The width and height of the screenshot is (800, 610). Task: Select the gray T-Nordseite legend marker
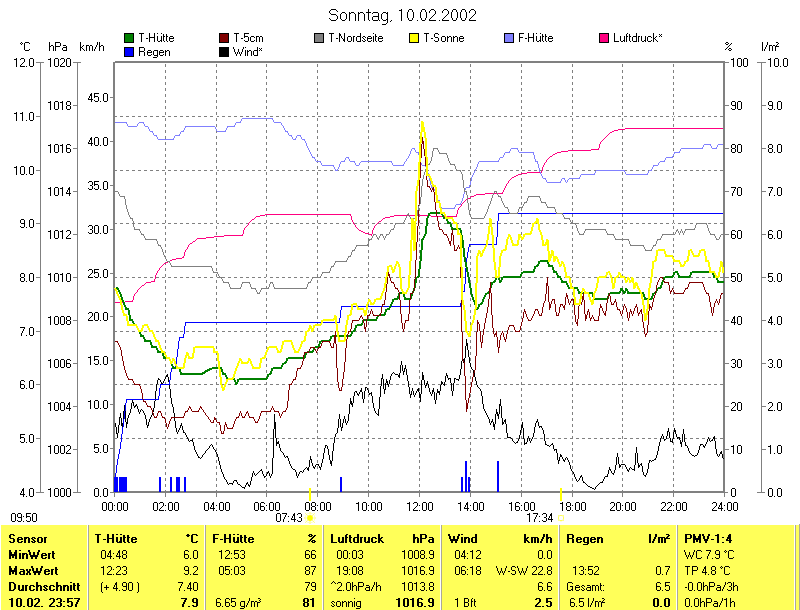pyautogui.click(x=319, y=38)
